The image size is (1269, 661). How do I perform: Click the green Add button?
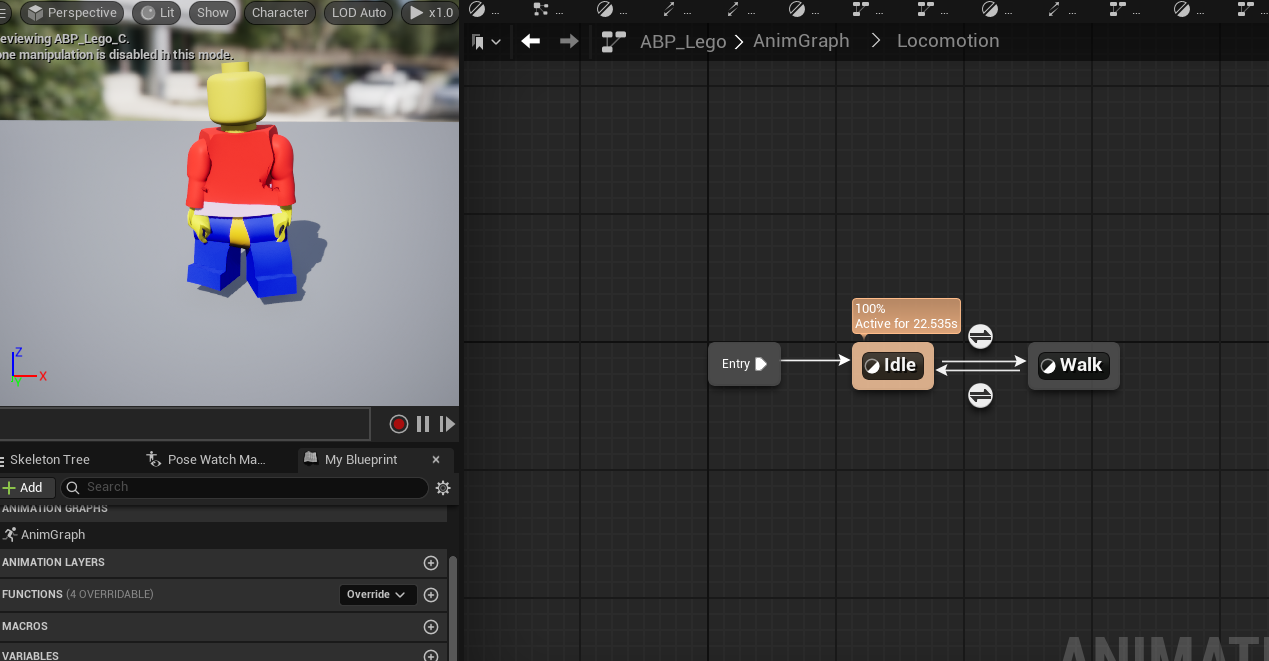click(x=24, y=487)
